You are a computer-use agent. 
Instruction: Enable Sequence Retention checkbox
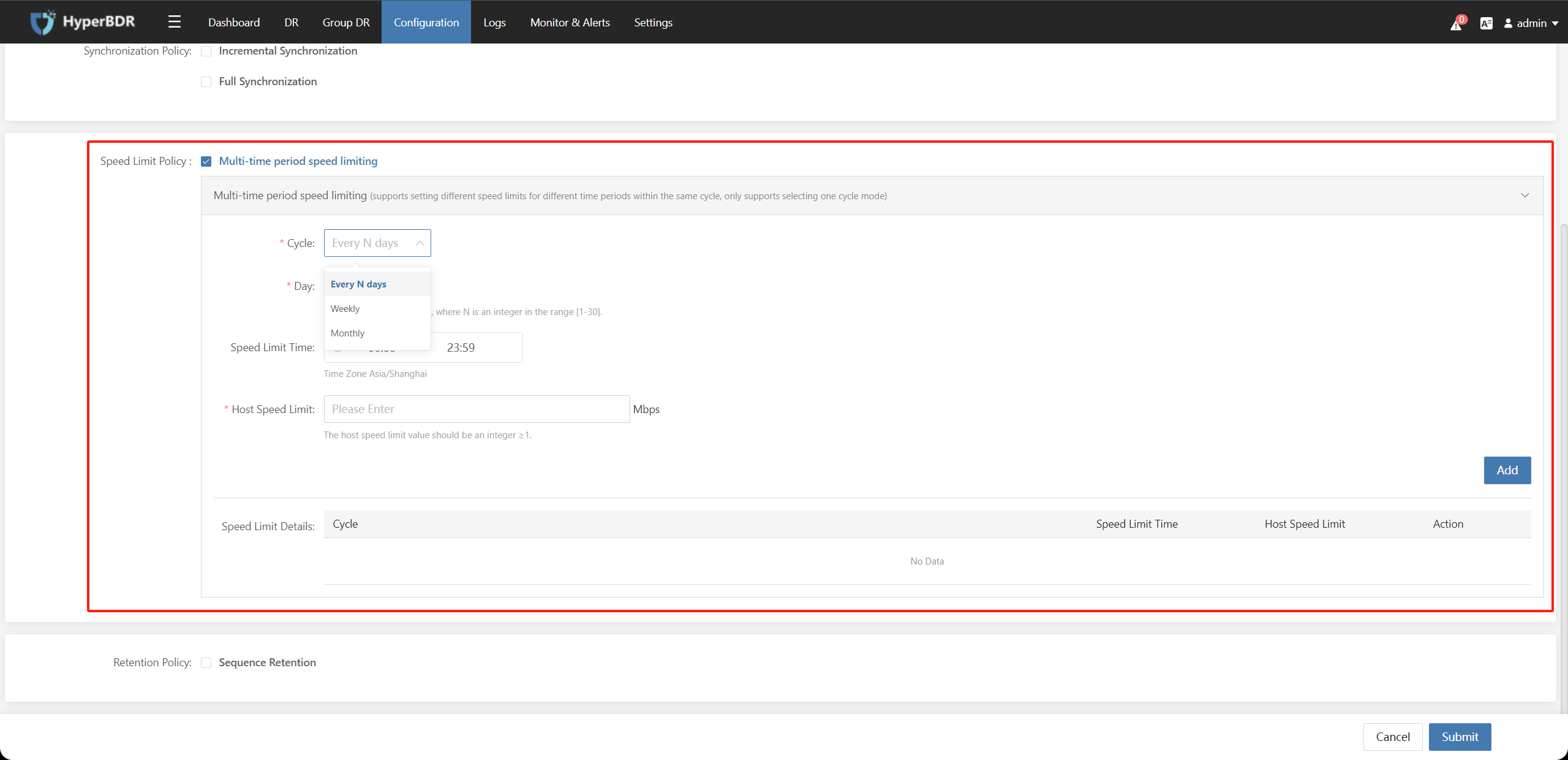206,663
